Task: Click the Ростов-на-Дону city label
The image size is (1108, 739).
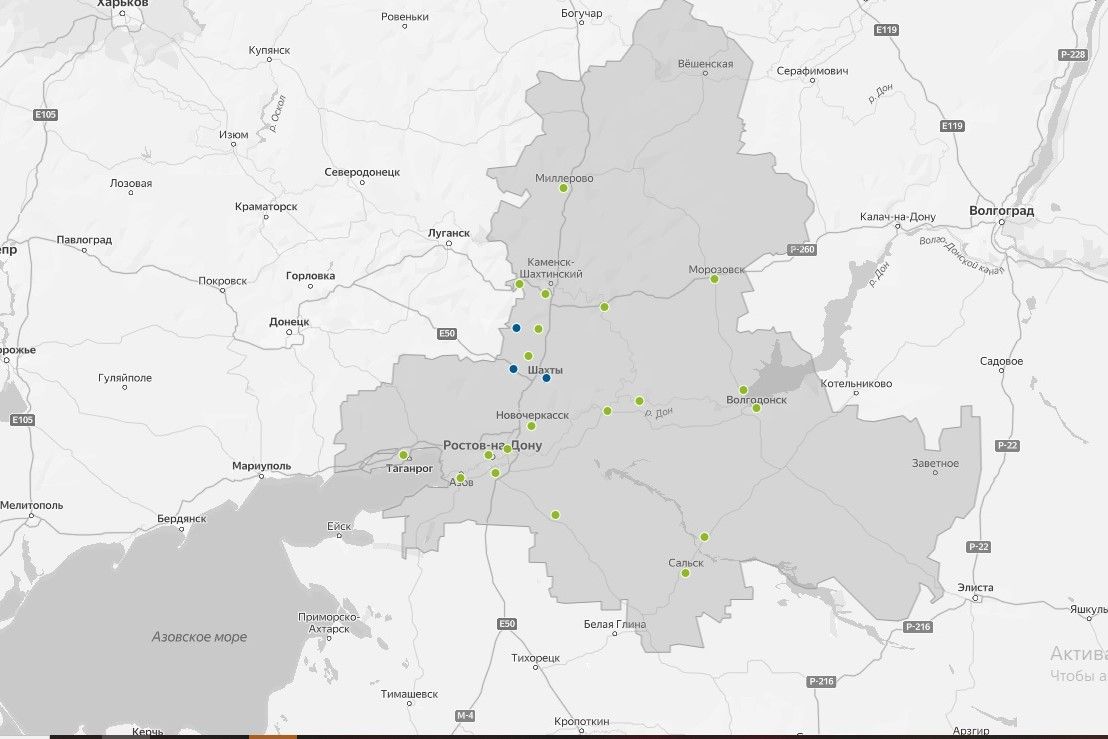Action: tap(492, 446)
